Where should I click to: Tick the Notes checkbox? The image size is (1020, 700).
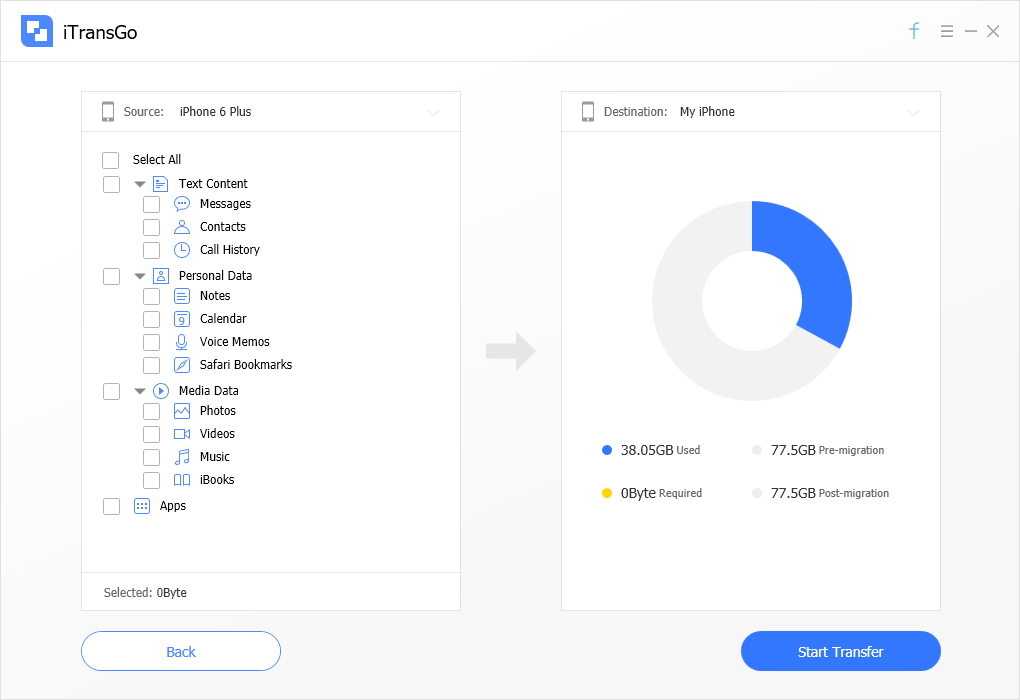point(151,296)
